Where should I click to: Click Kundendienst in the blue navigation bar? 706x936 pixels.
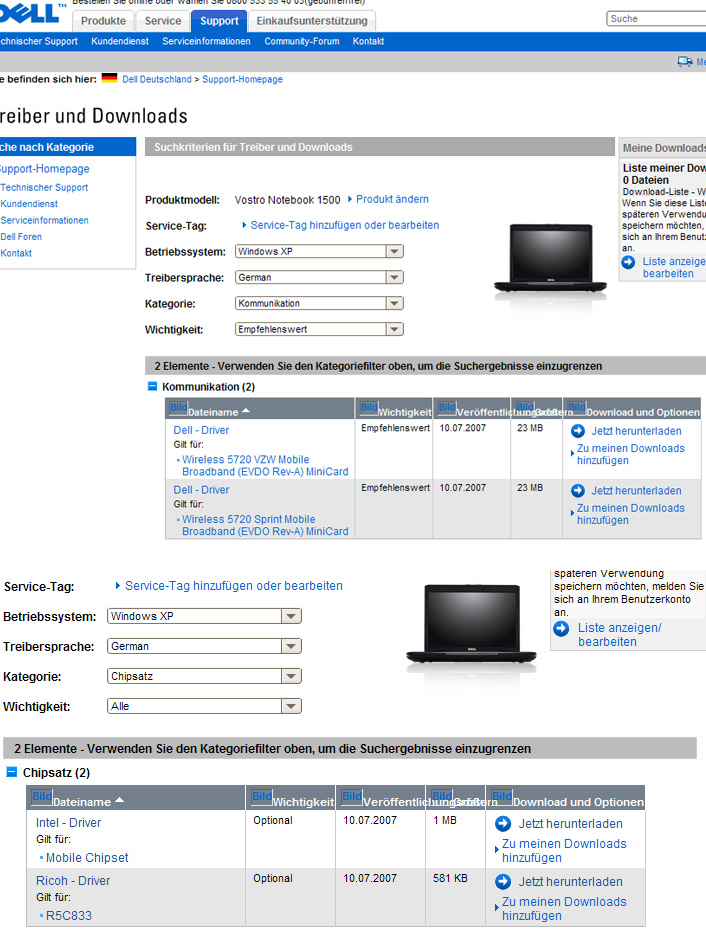click(120, 41)
